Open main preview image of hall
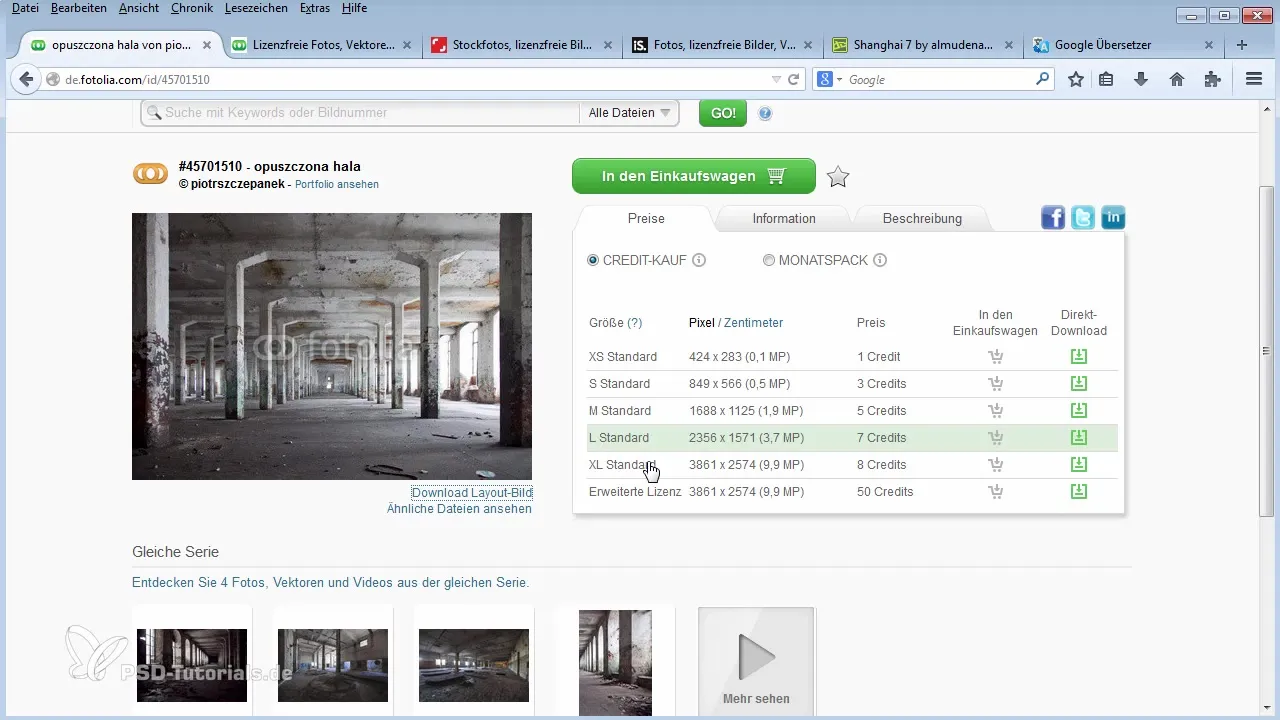Screen dimensions: 1280x720 point(332,346)
